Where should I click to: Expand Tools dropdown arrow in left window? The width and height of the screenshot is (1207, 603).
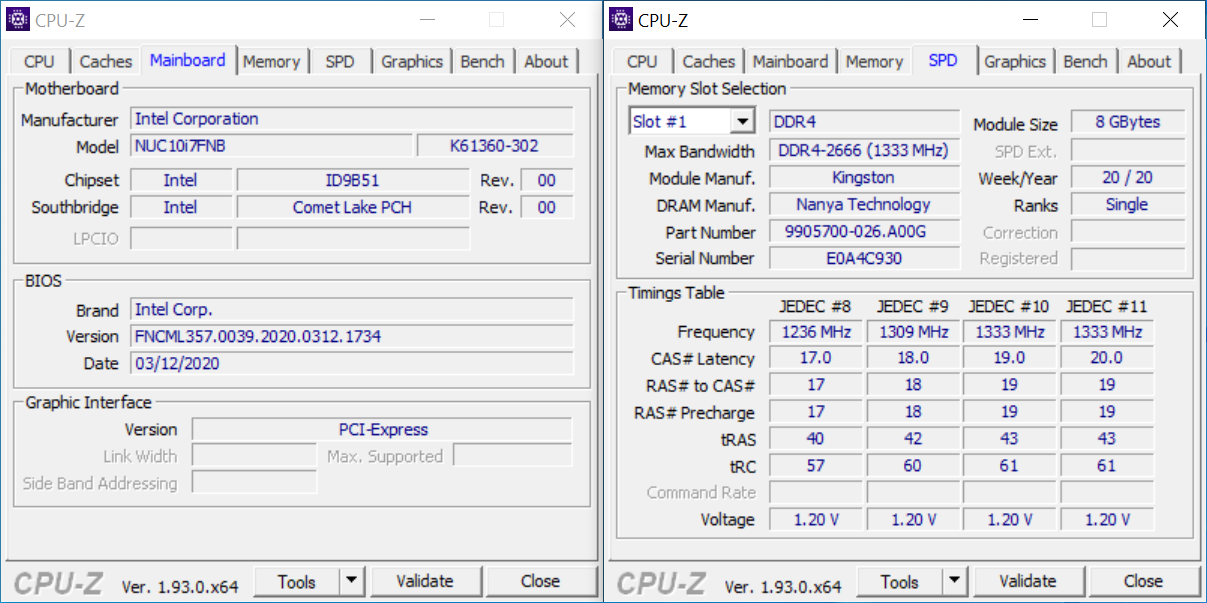pyautogui.click(x=352, y=581)
